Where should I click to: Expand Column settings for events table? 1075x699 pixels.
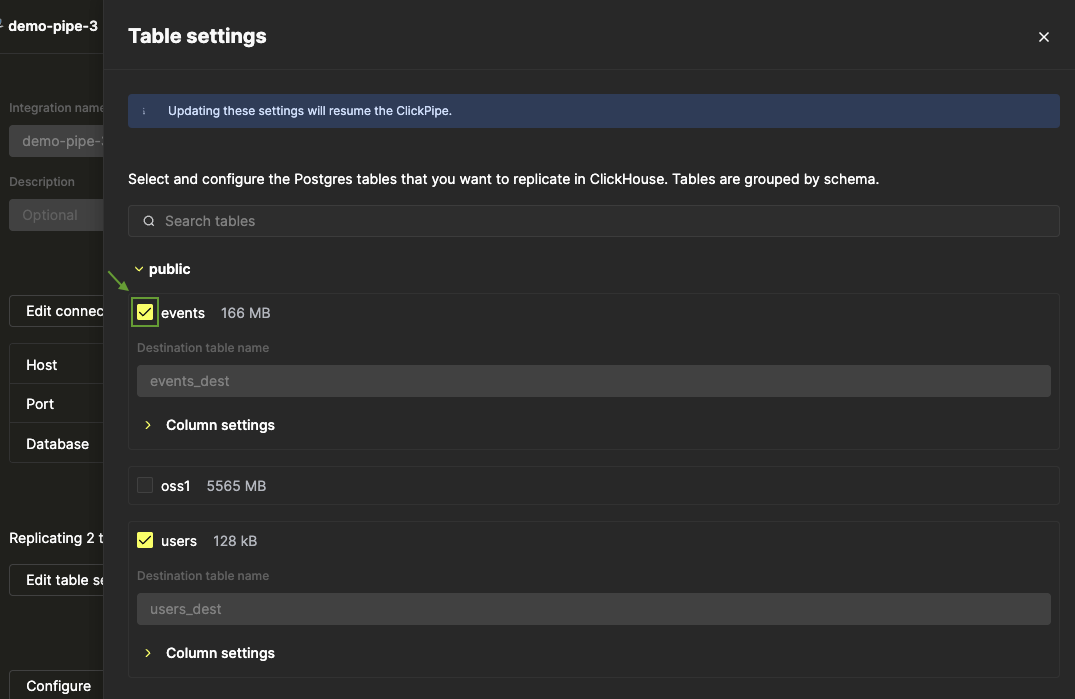coord(148,426)
